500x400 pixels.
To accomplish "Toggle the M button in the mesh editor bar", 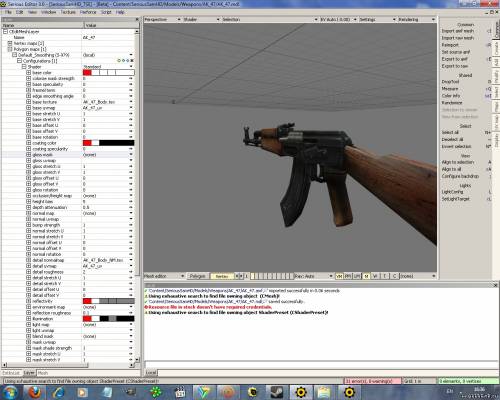I will tap(366, 276).
